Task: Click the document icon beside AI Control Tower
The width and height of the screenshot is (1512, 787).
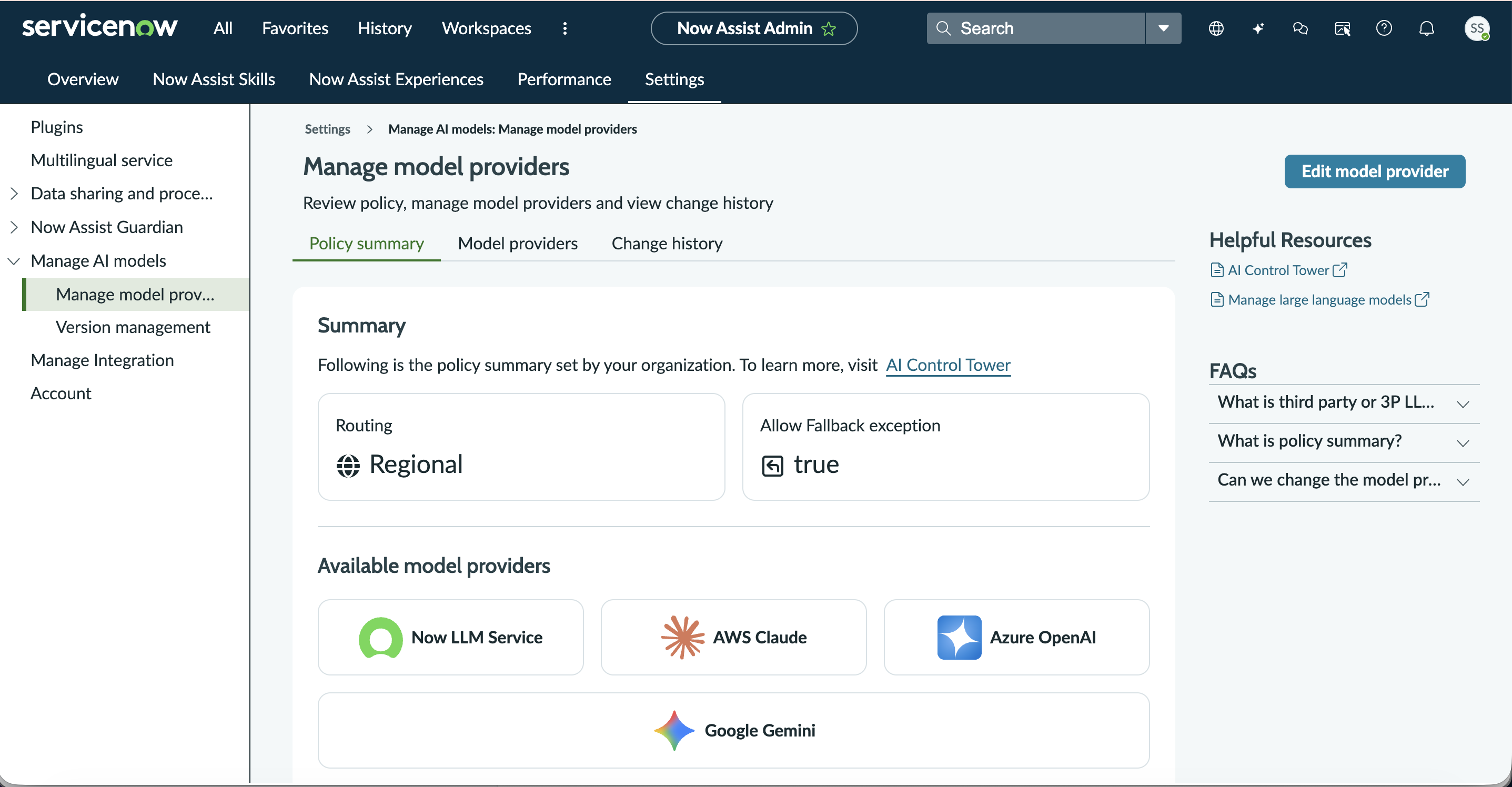Action: 1217,270
